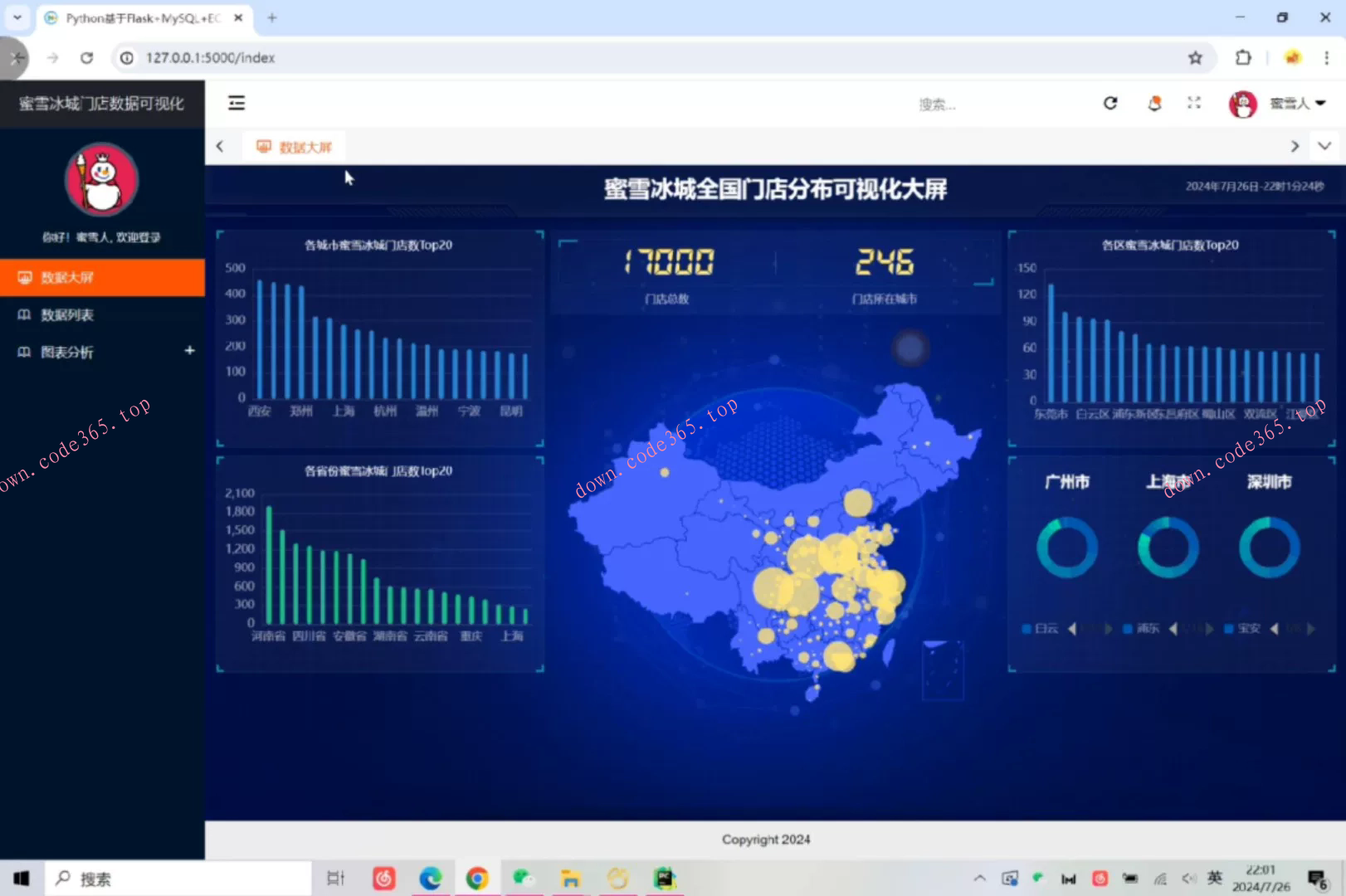Bookmark this page with the star icon
Viewport: 1346px width, 896px height.
click(x=1195, y=57)
